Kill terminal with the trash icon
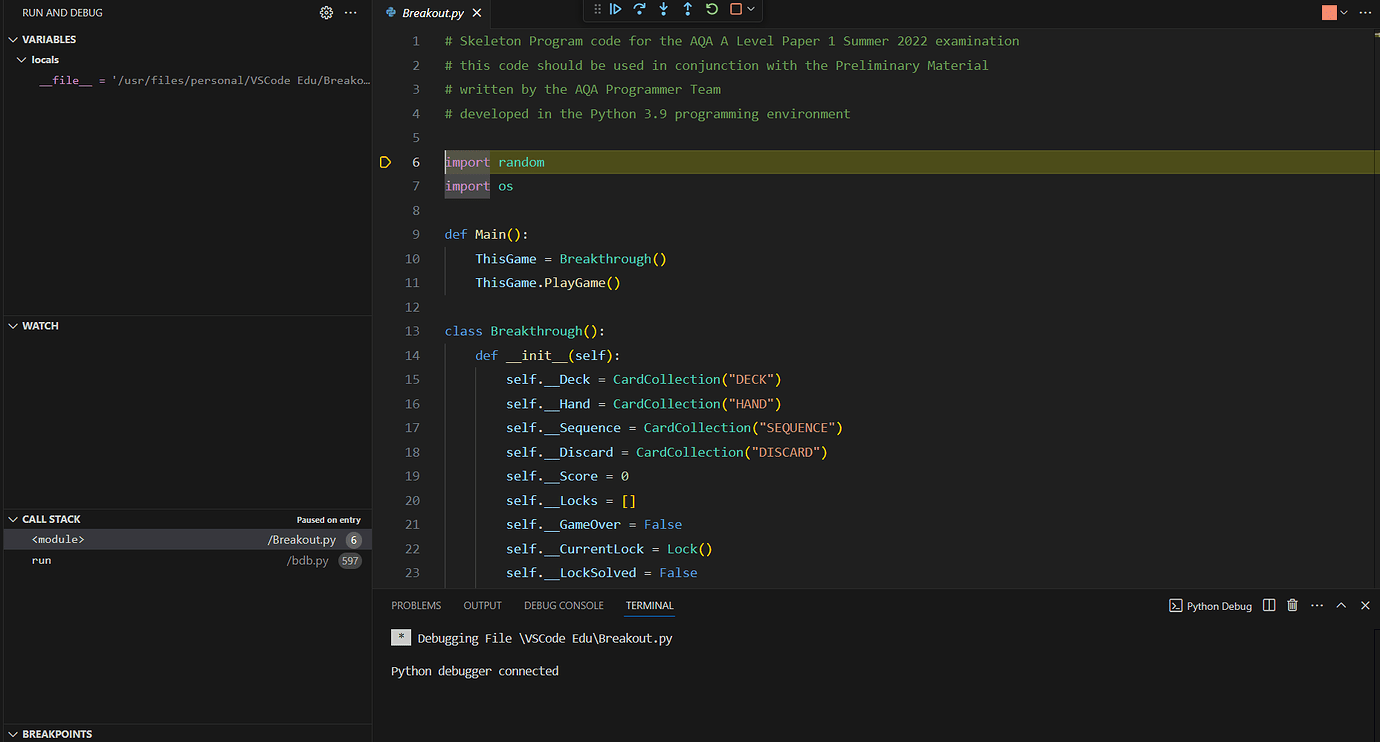1380x742 pixels. click(x=1292, y=605)
